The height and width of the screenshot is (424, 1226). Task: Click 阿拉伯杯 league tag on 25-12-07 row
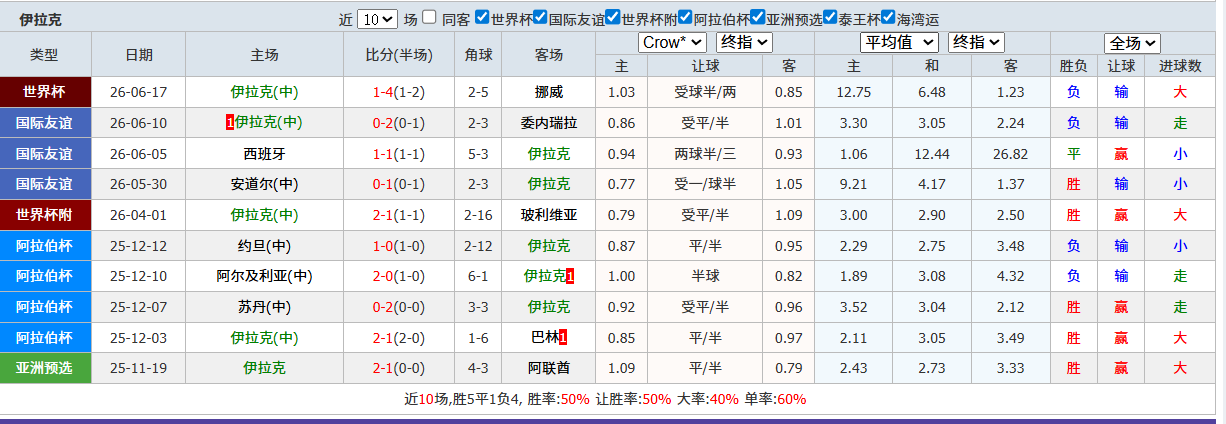(x=45, y=307)
